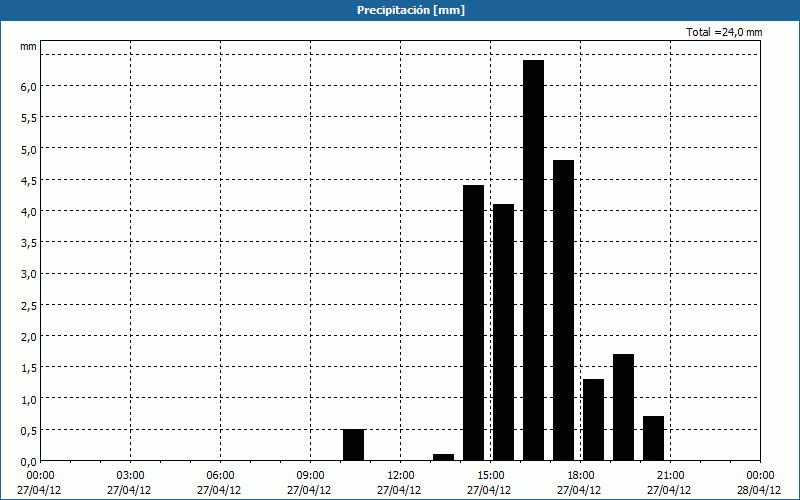Click the 3,0 y-axis label
Viewport: 800px width, 500px height.
pyautogui.click(x=29, y=274)
